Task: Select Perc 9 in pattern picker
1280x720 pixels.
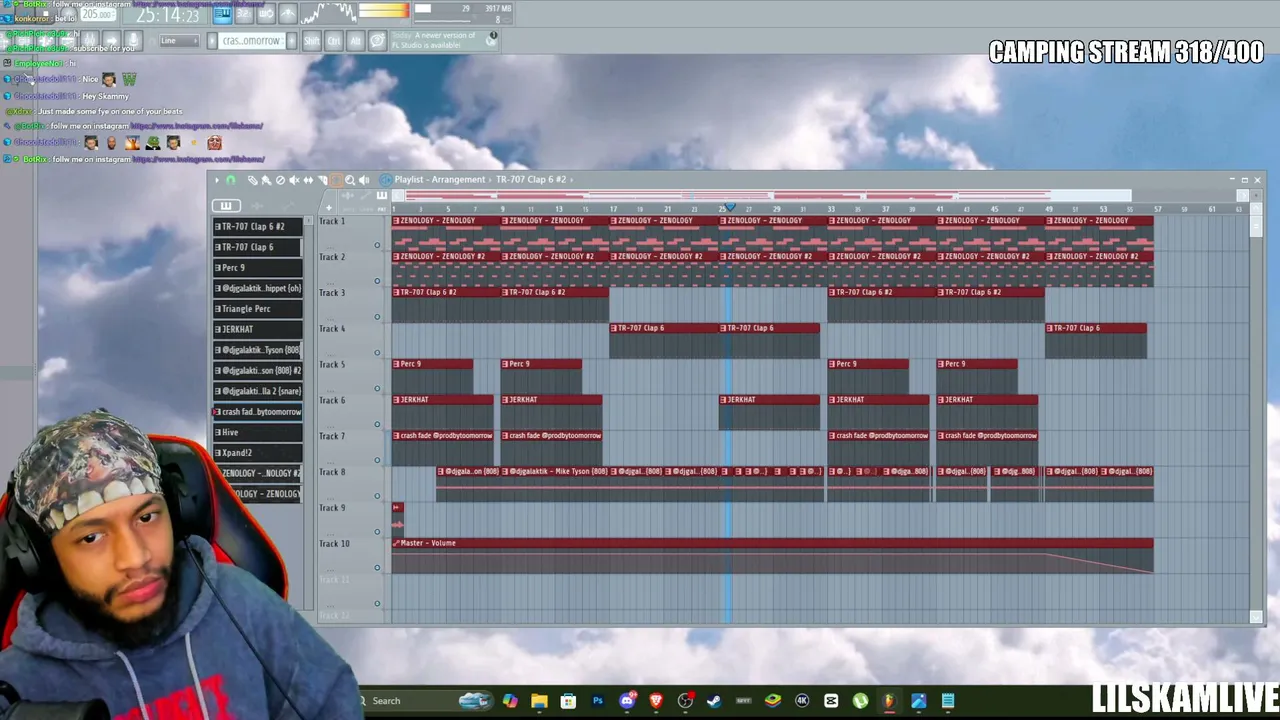Action: point(257,268)
